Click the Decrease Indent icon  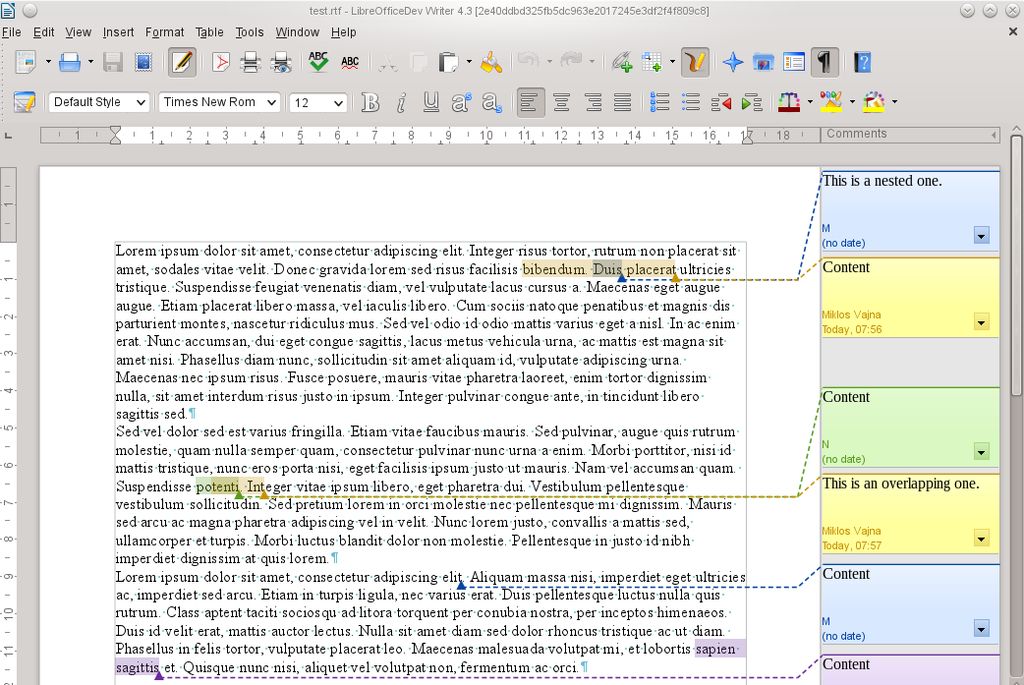(x=721, y=103)
